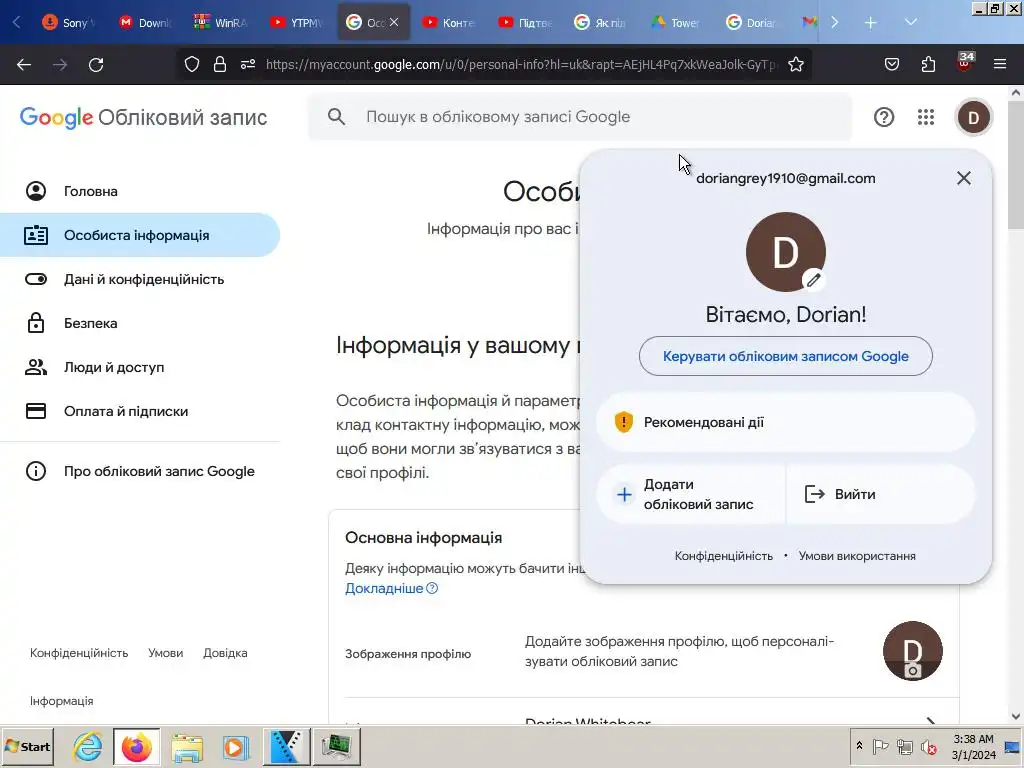Click the muted volume tray icon

(928, 746)
